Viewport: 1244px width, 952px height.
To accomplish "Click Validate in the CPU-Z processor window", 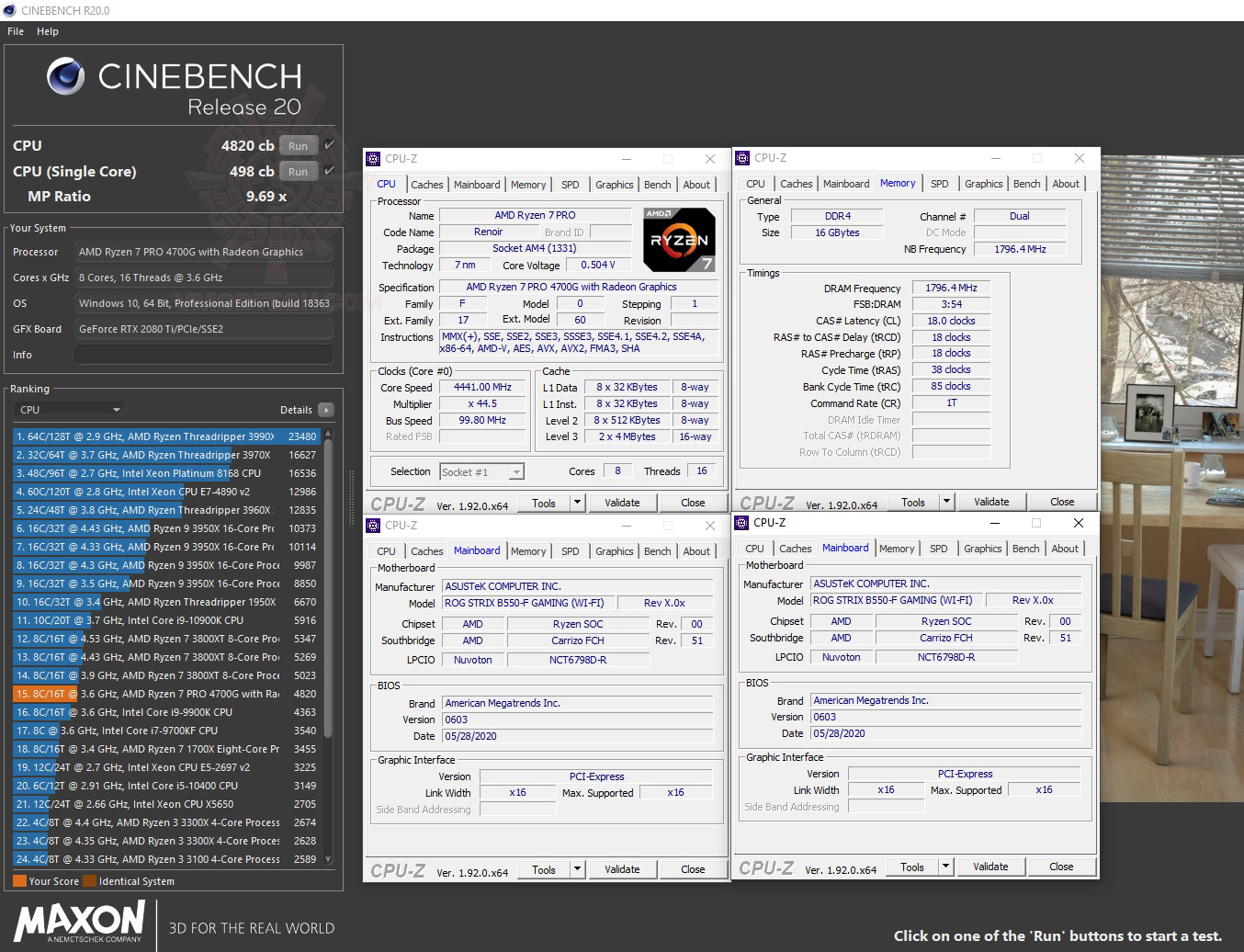I will click(622, 503).
